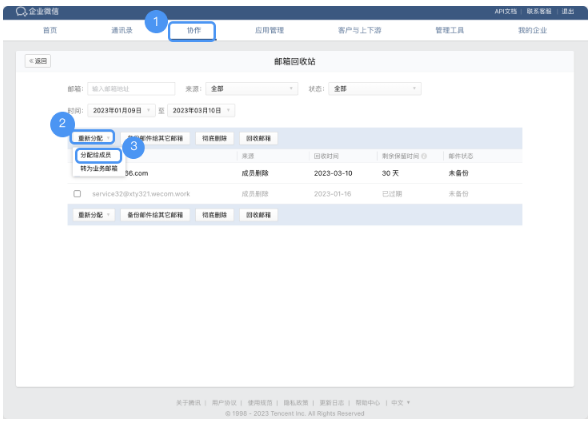Screen dimensions: 588x426
Task: Open 使用规范 footer link
Action: tap(260, 403)
